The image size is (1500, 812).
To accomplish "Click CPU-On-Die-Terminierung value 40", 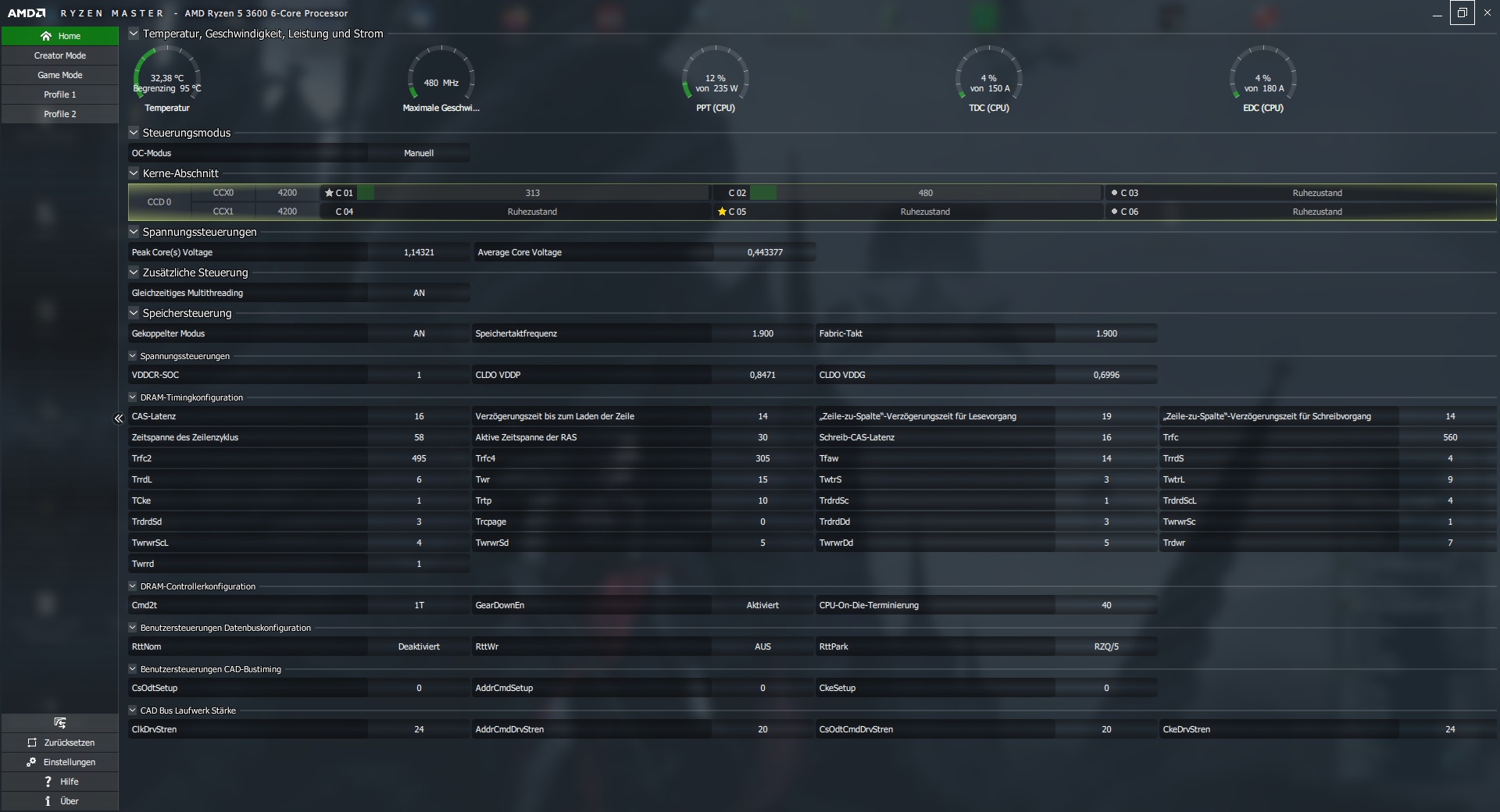I will pos(1106,605).
